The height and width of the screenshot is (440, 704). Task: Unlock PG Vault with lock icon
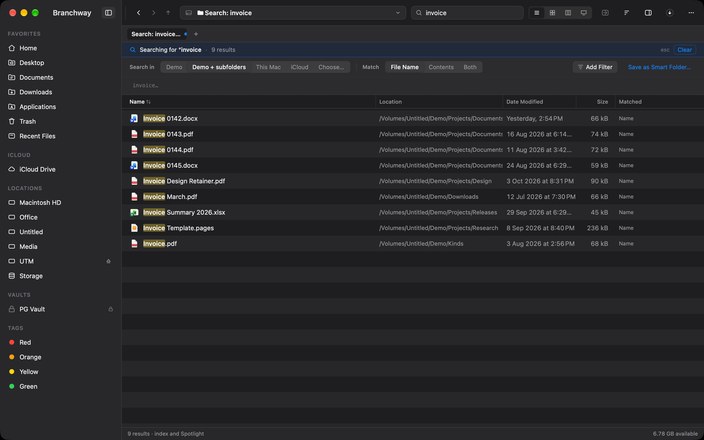click(x=110, y=309)
